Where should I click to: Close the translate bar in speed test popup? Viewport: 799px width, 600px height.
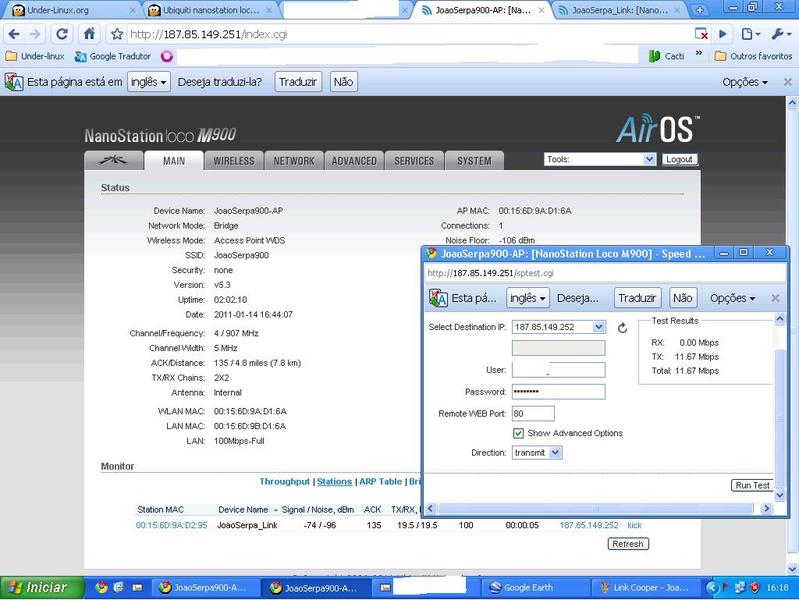pos(775,298)
